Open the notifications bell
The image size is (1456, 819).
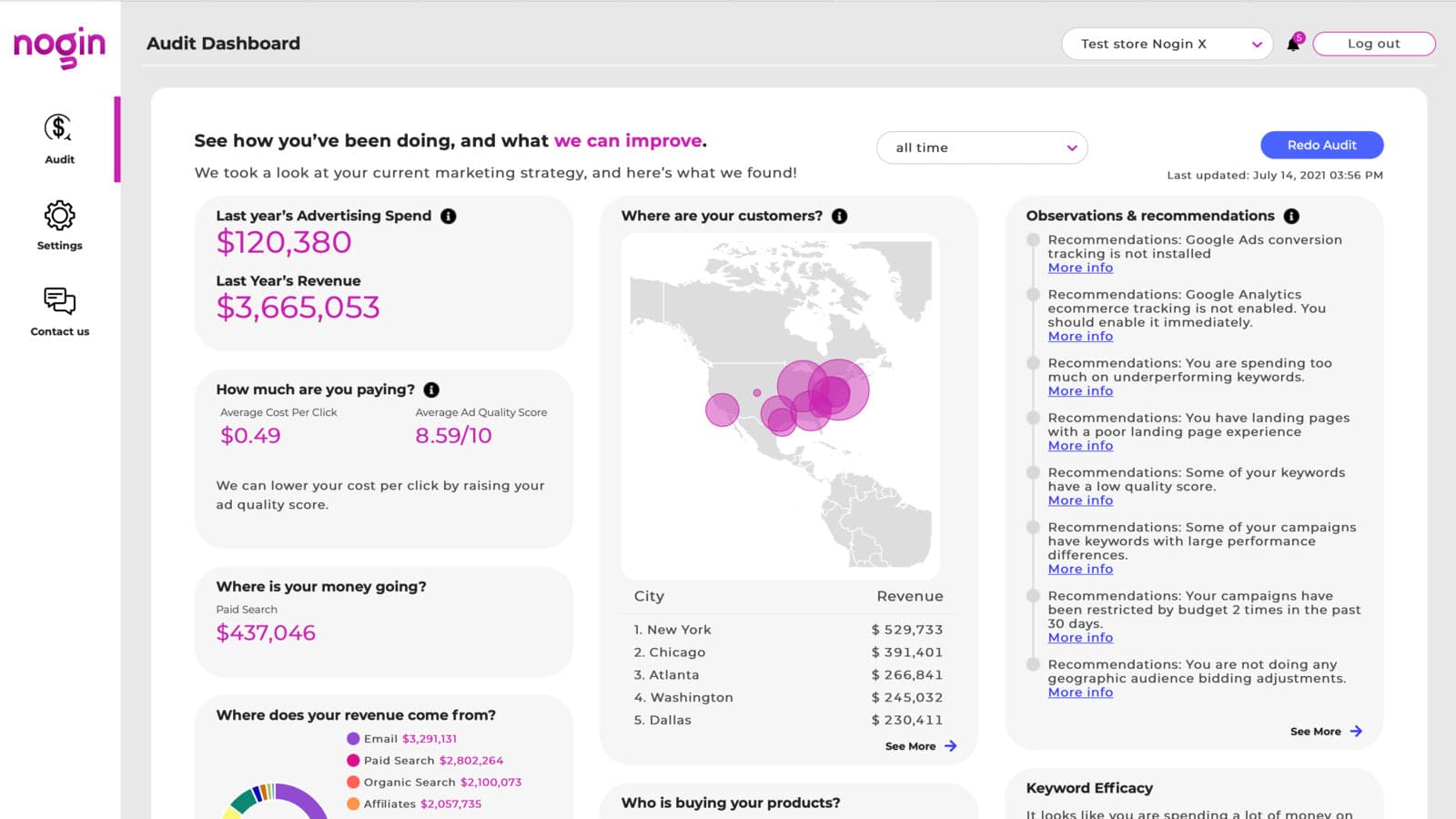(1292, 43)
